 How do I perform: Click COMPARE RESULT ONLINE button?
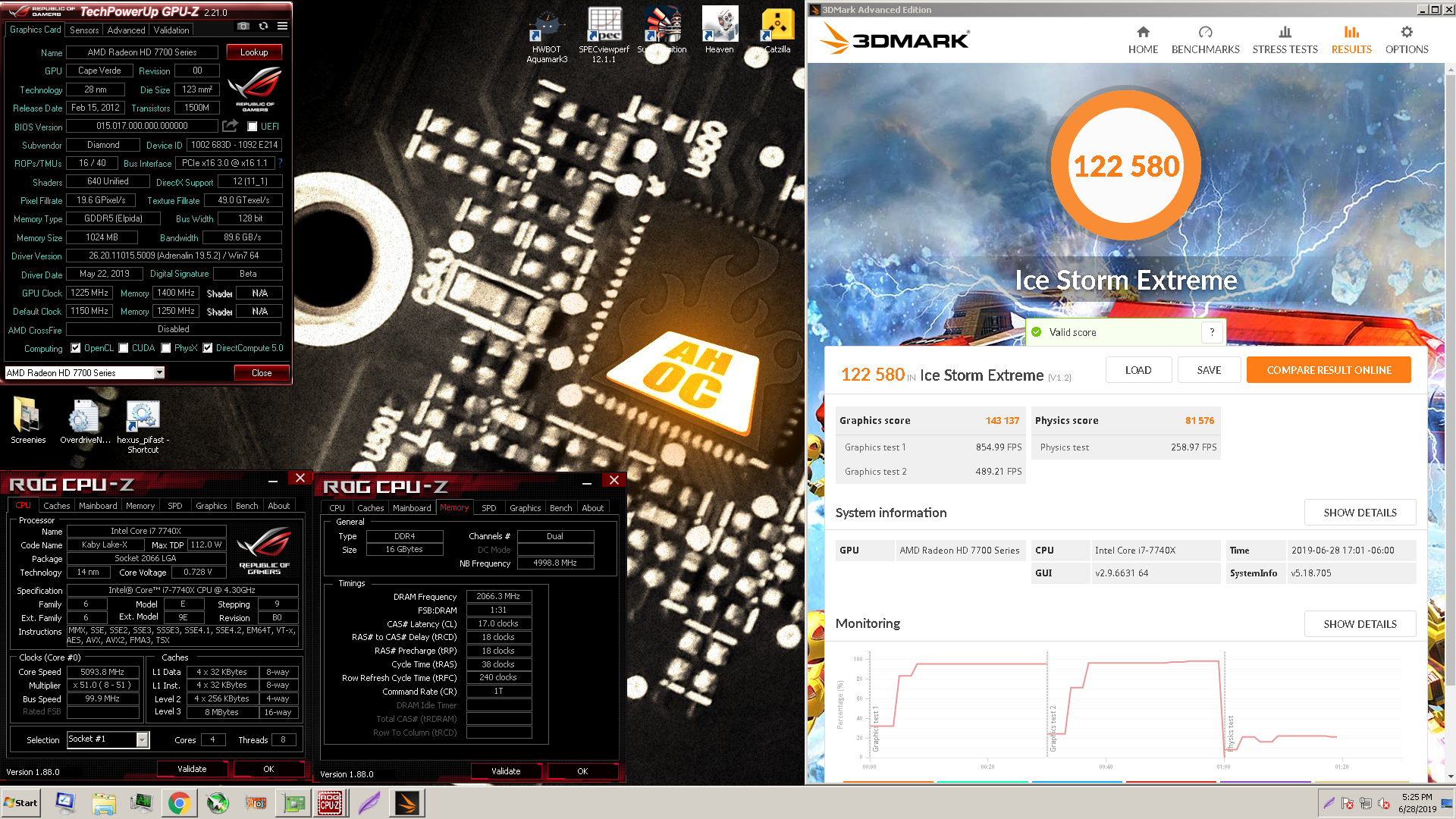(x=1329, y=370)
